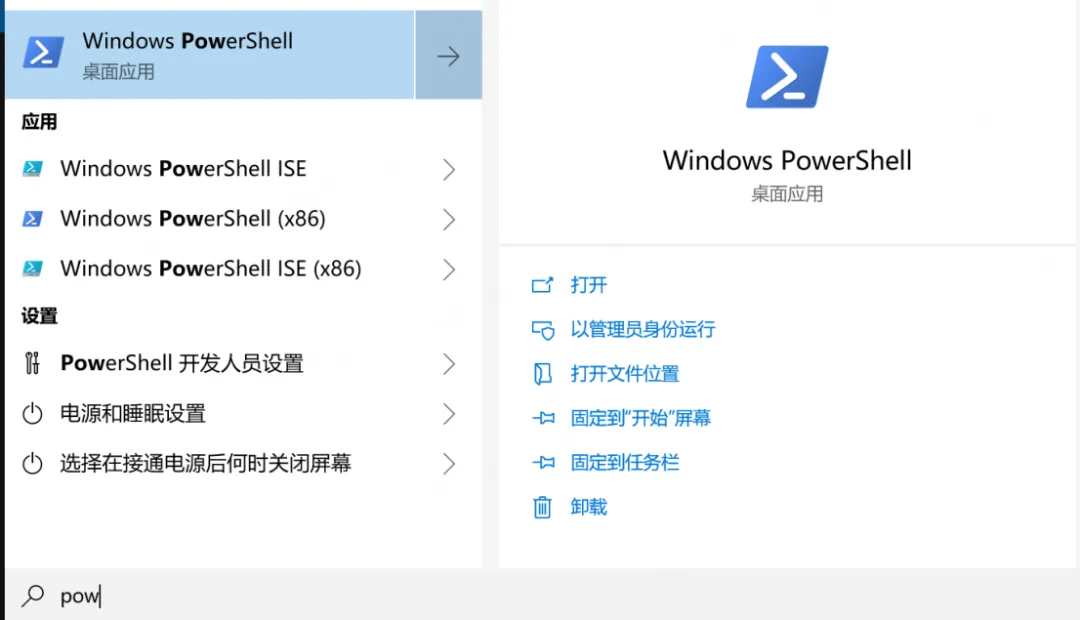1080x620 pixels.
Task: Click the large PowerShell icon in details pane
Action: click(787, 77)
